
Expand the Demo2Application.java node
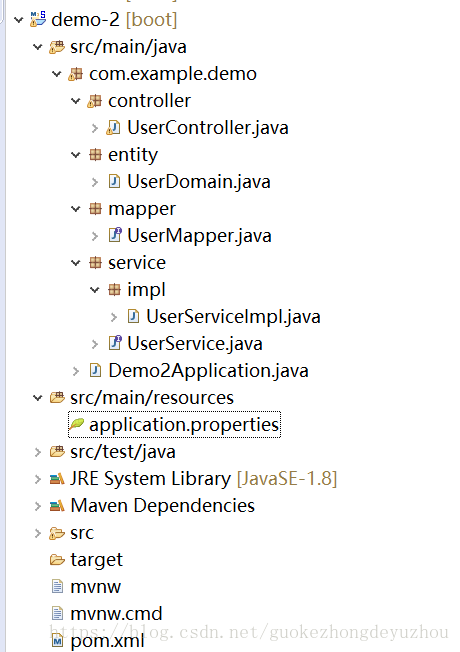76,371
